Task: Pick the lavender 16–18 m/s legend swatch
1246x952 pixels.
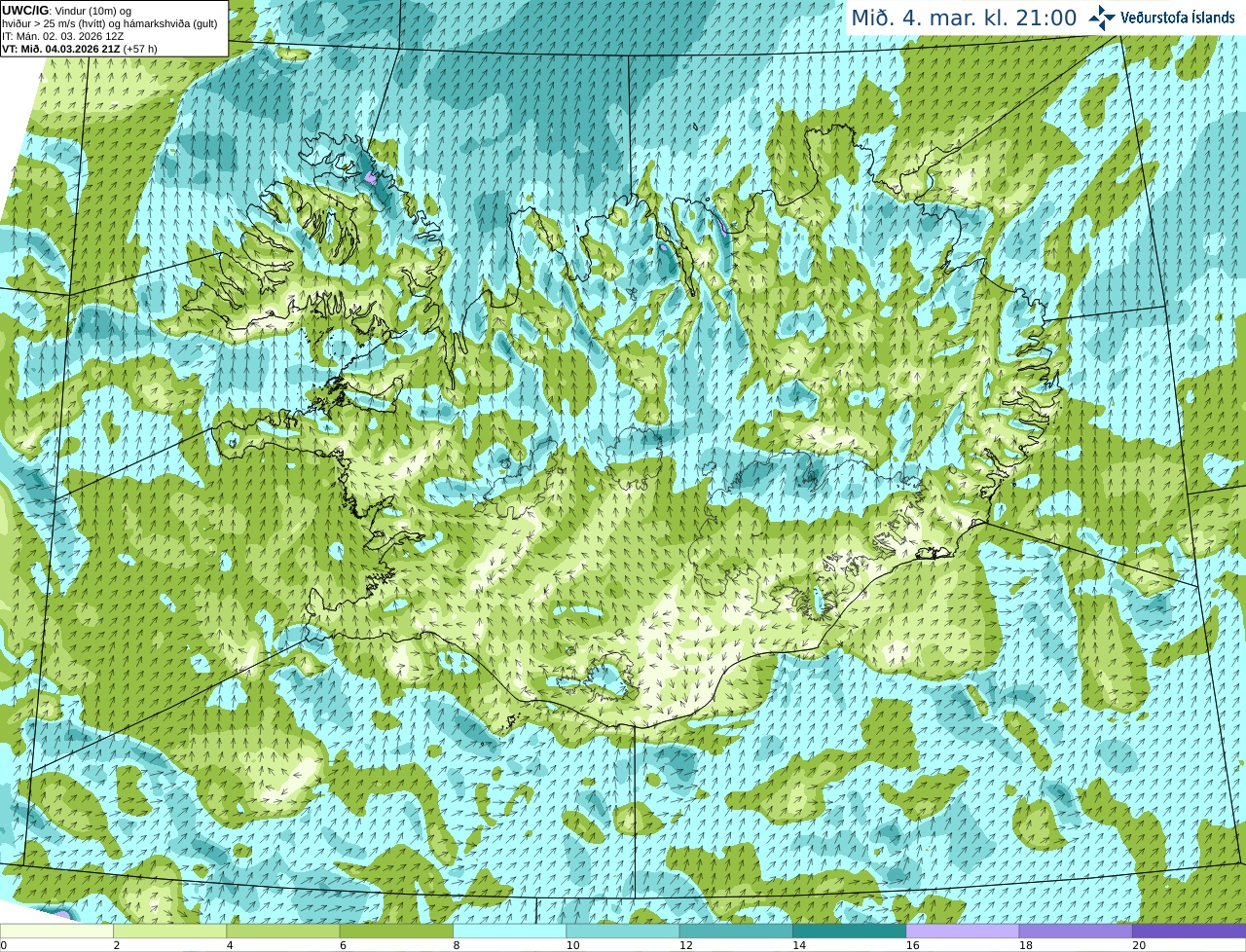Action: 963,931
